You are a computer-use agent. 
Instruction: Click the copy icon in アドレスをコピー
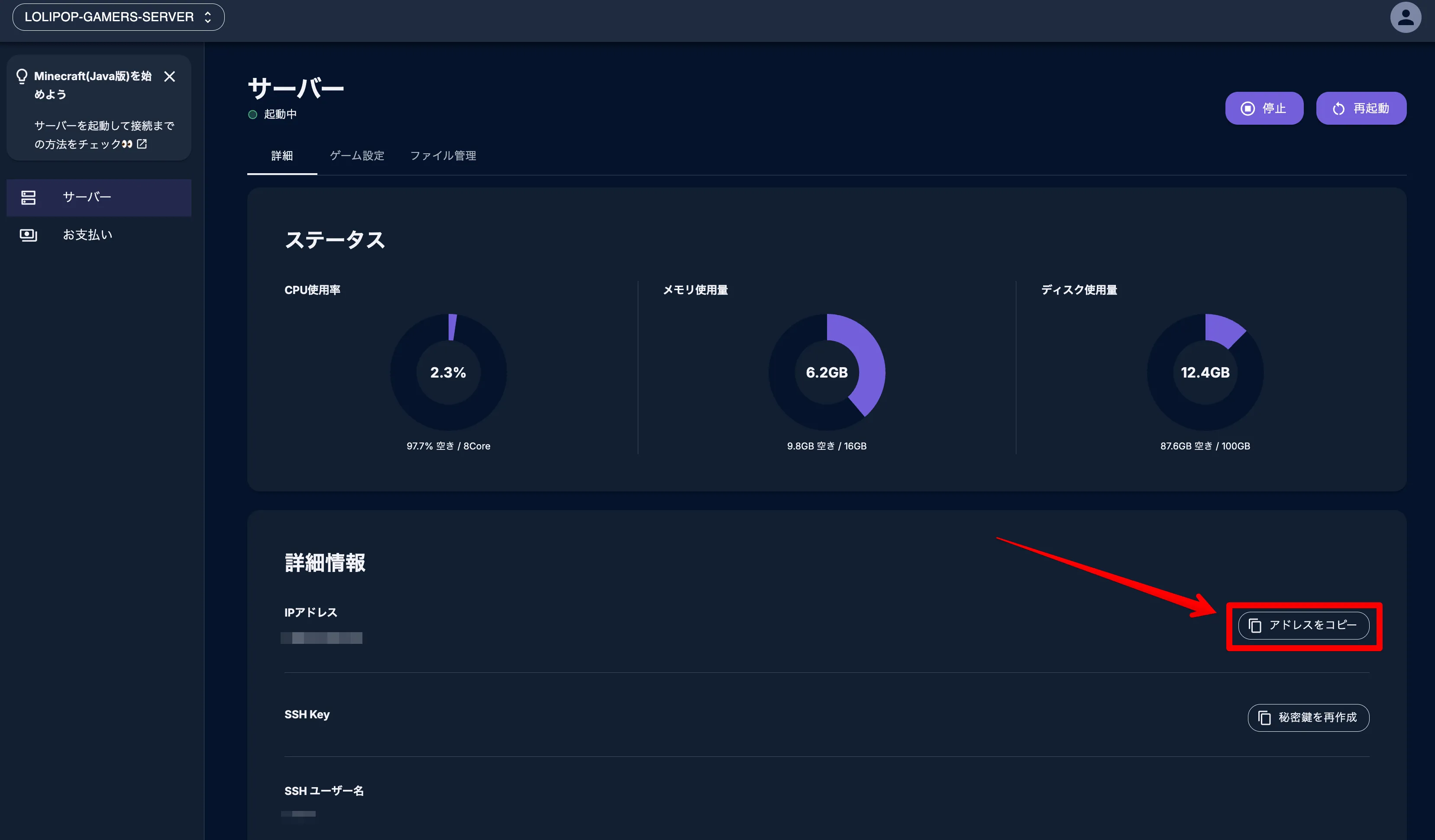click(x=1255, y=626)
